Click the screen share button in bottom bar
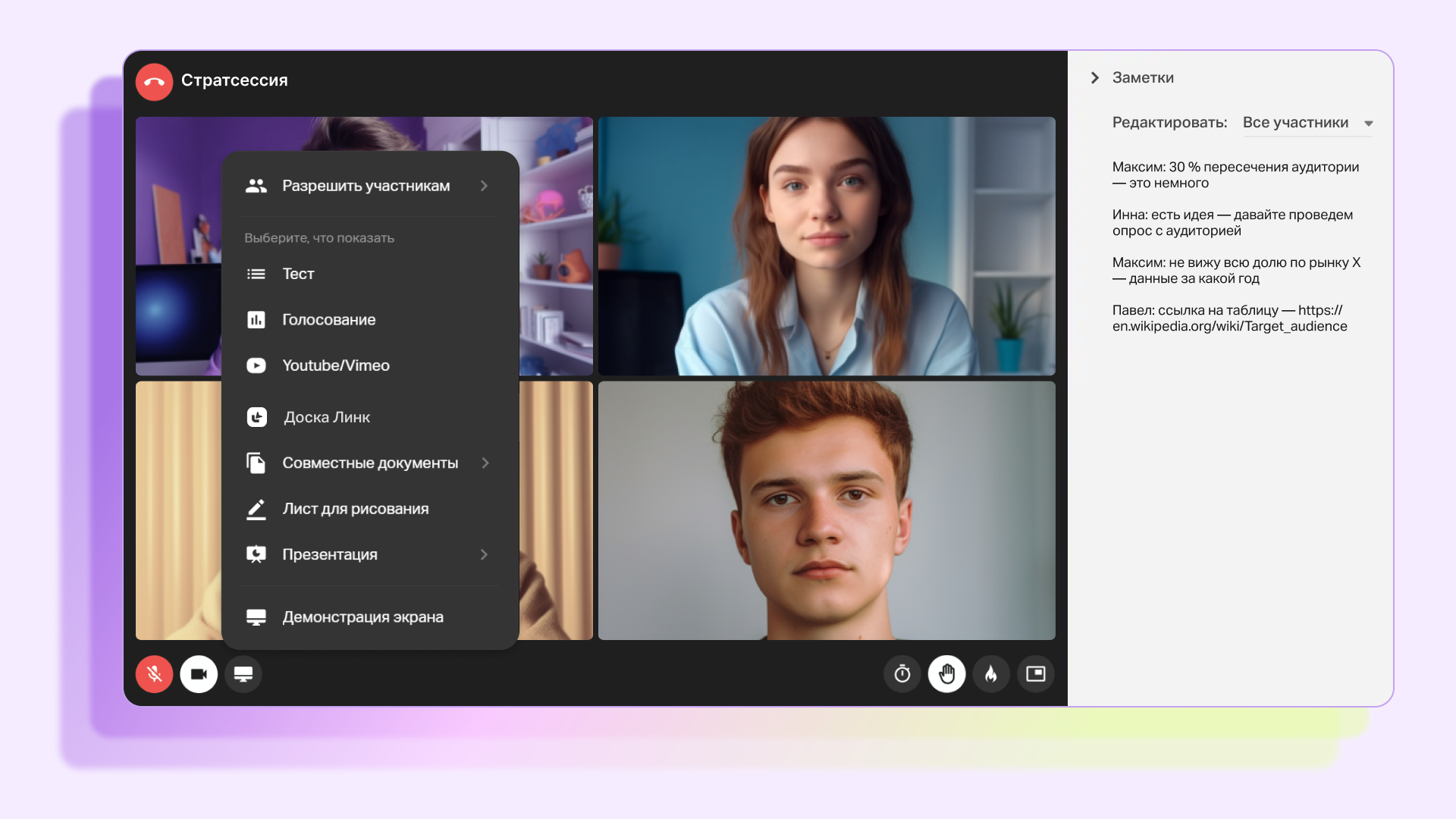 coord(243,673)
